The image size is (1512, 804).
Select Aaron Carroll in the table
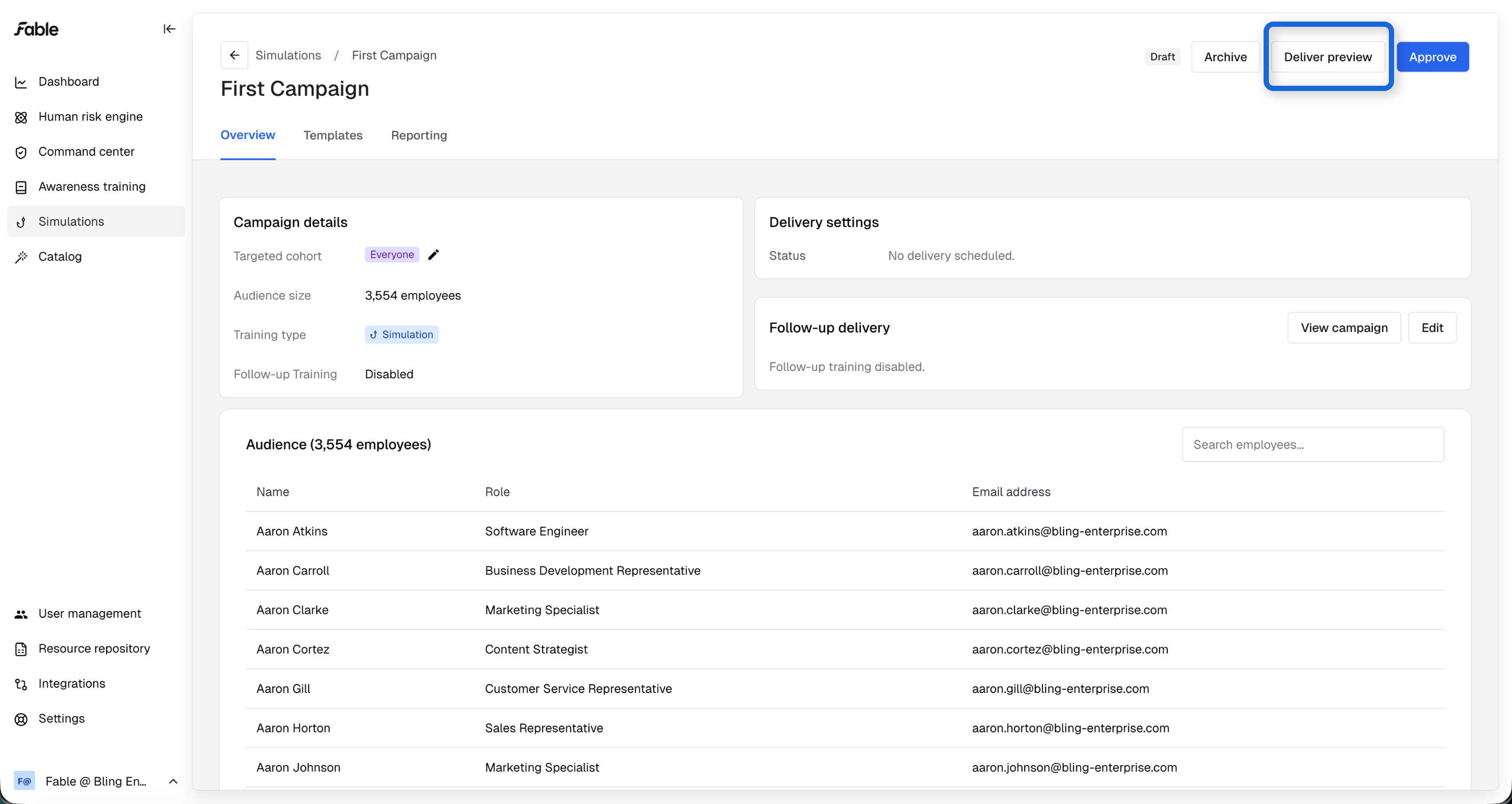pos(293,570)
